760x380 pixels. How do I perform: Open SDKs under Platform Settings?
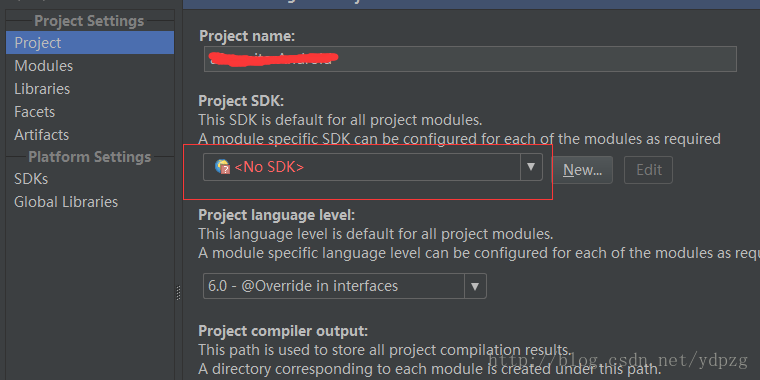pyautogui.click(x=31, y=179)
